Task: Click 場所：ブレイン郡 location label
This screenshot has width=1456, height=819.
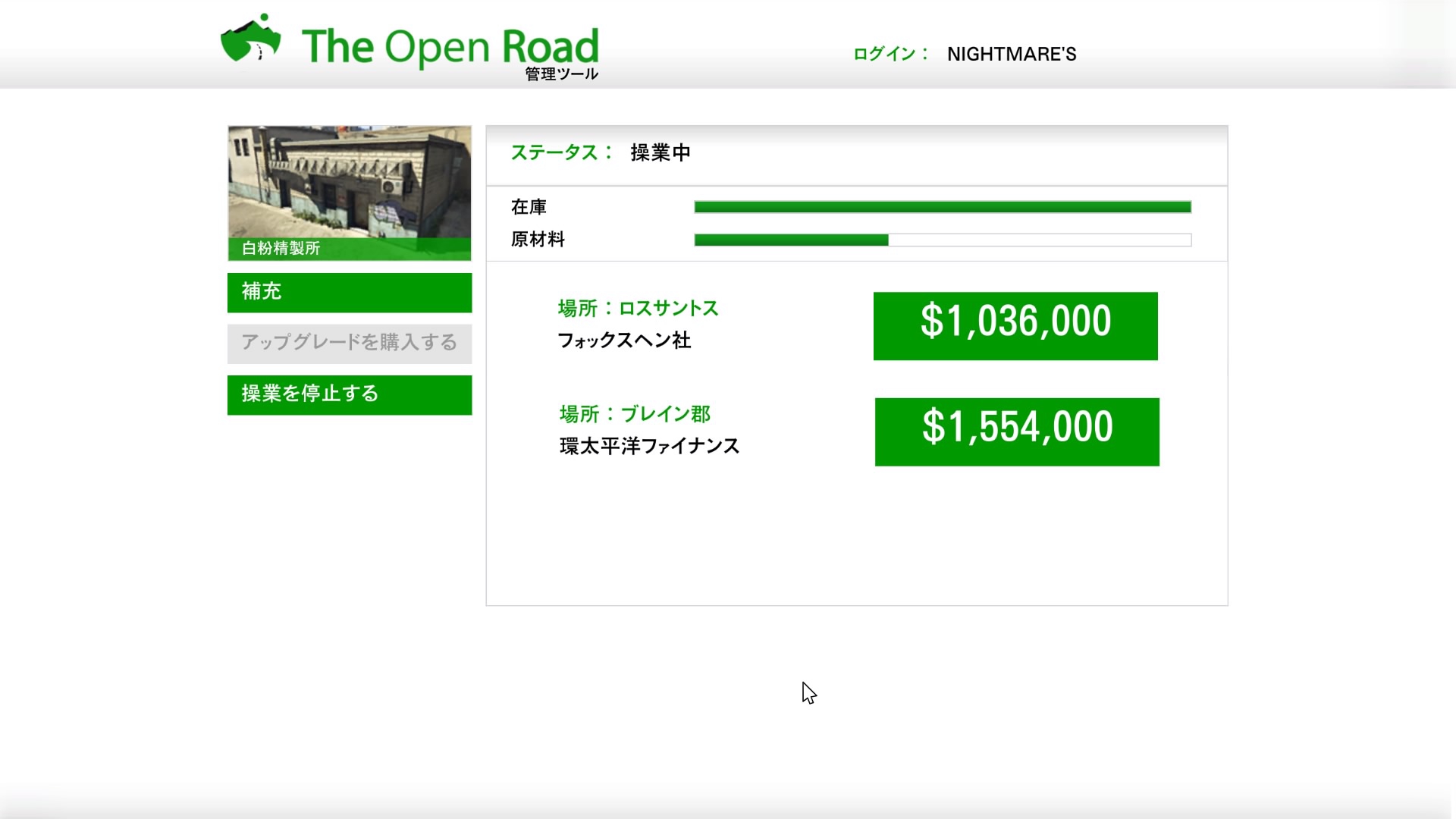Action: pyautogui.click(x=635, y=414)
